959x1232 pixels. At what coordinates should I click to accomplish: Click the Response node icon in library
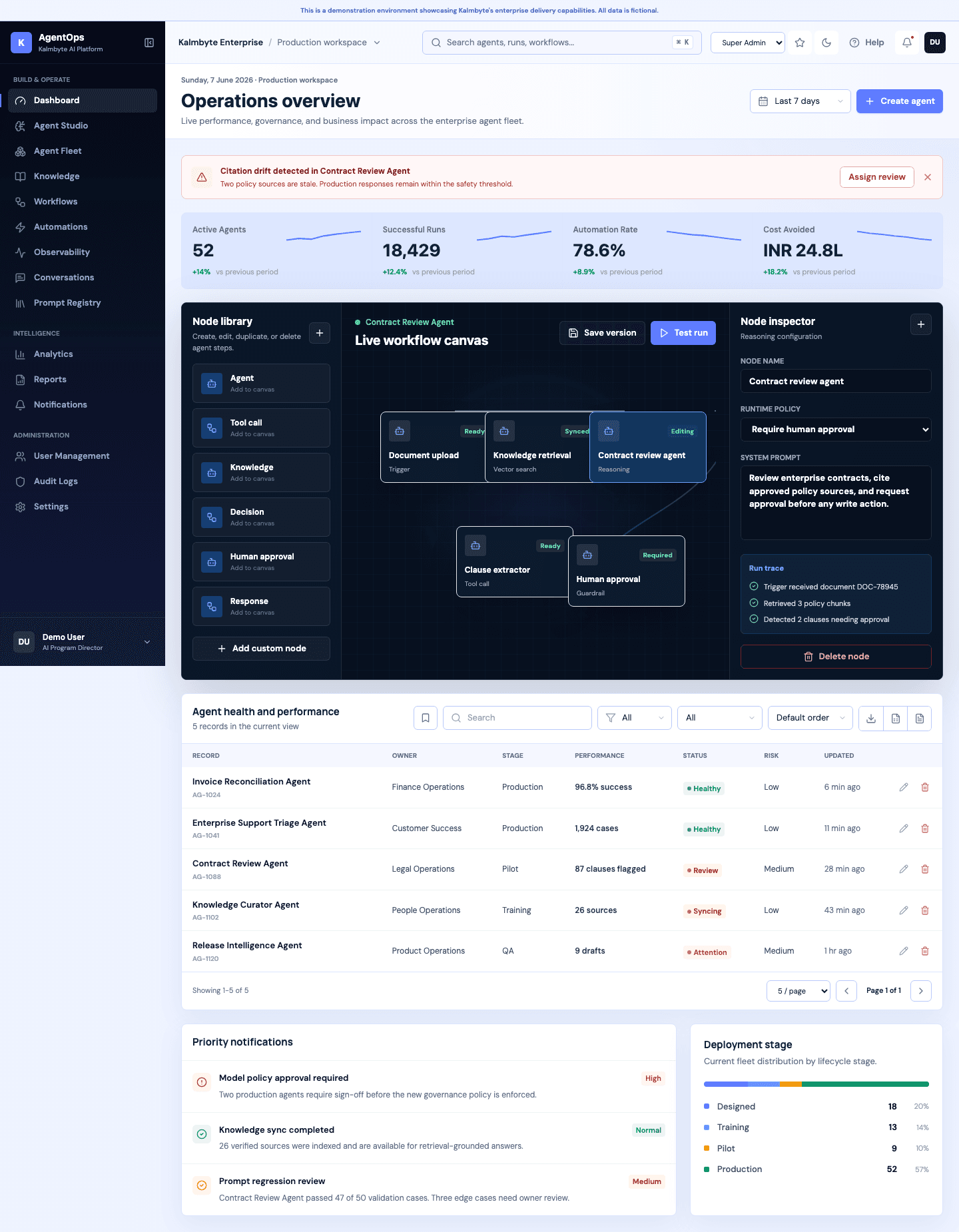[212, 607]
